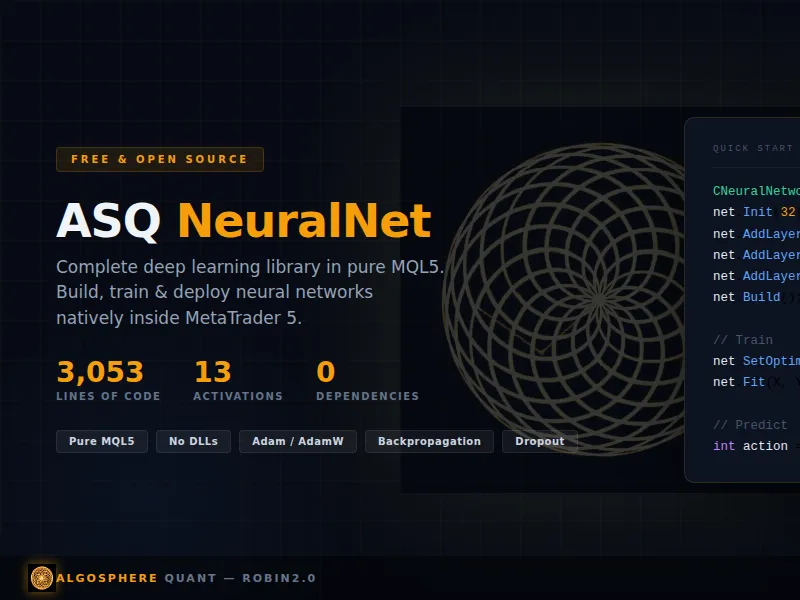Click the int action code line
This screenshot has height=600, width=800.
[x=756, y=445]
